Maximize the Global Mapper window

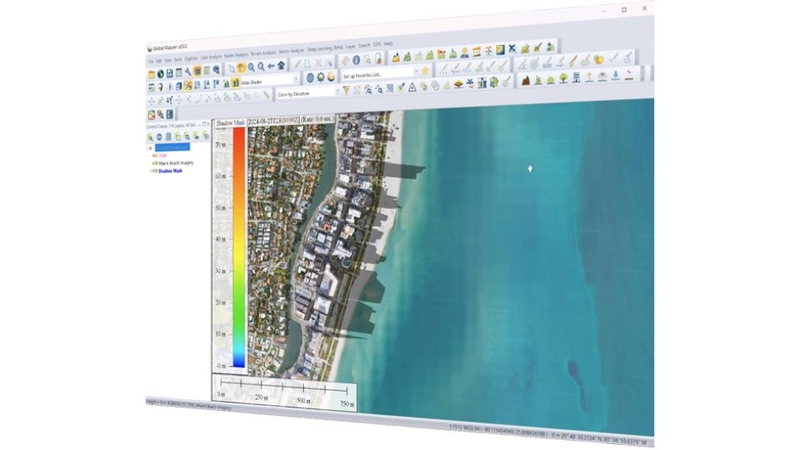click(624, 10)
